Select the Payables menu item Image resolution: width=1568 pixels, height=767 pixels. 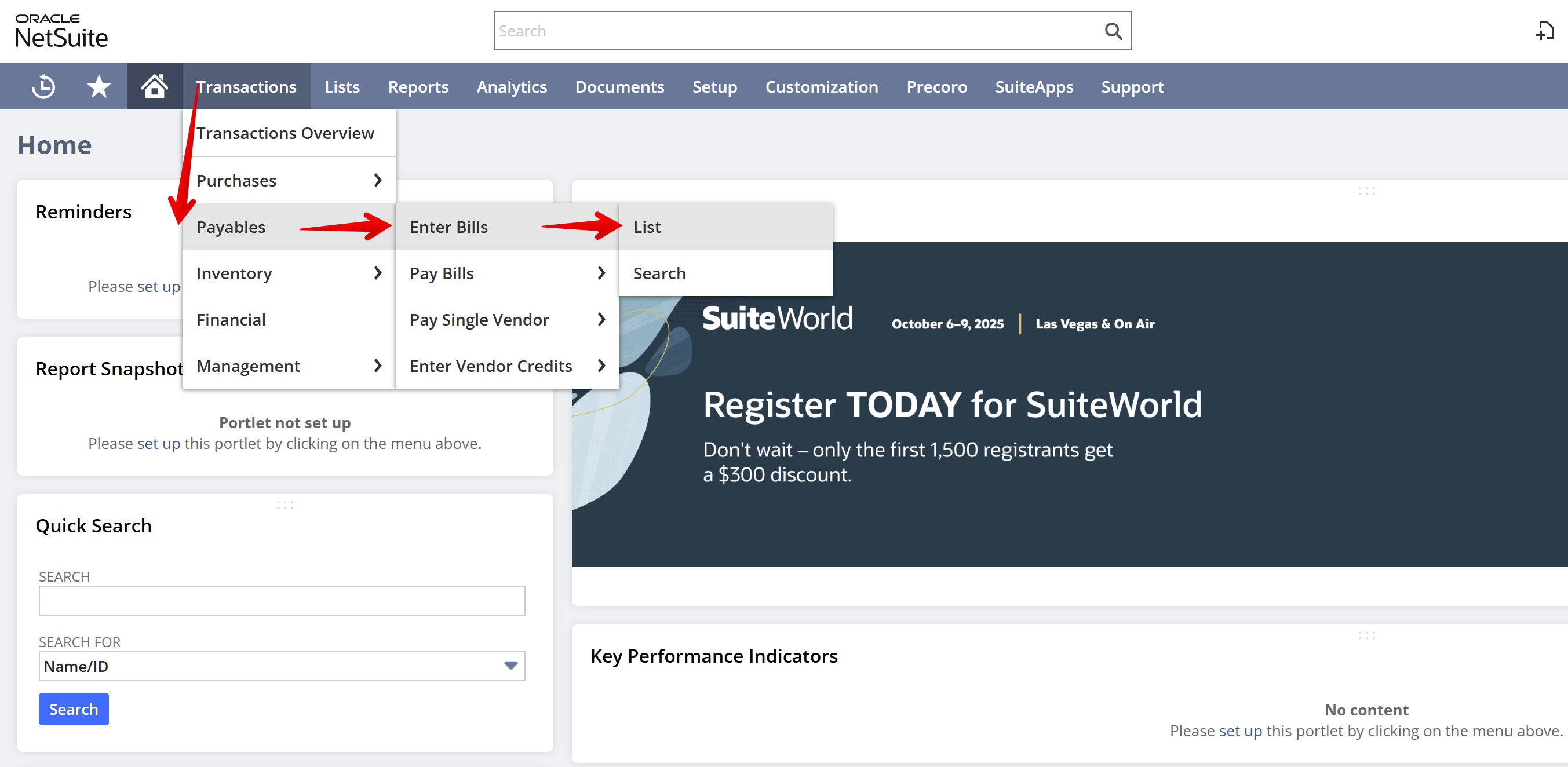pyautogui.click(x=289, y=227)
